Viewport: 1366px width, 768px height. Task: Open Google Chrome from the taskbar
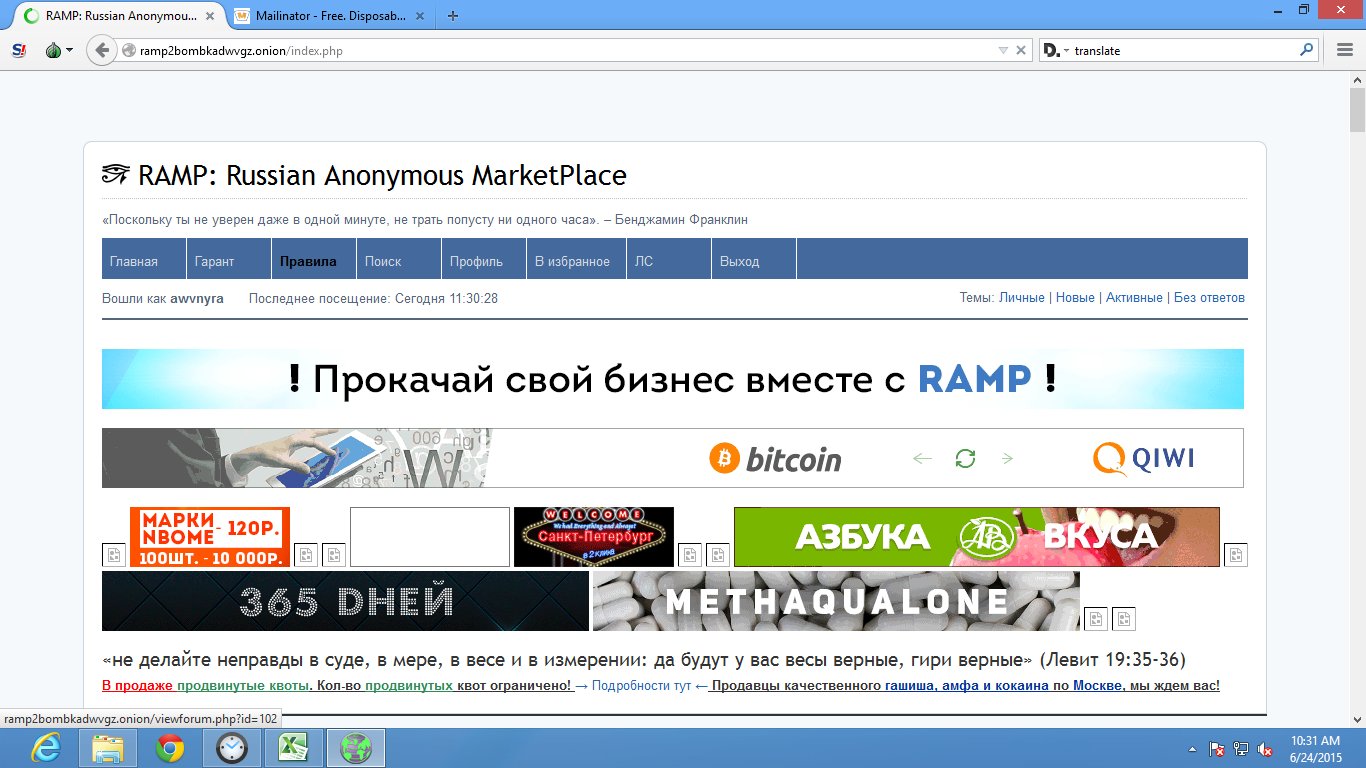(x=170, y=748)
